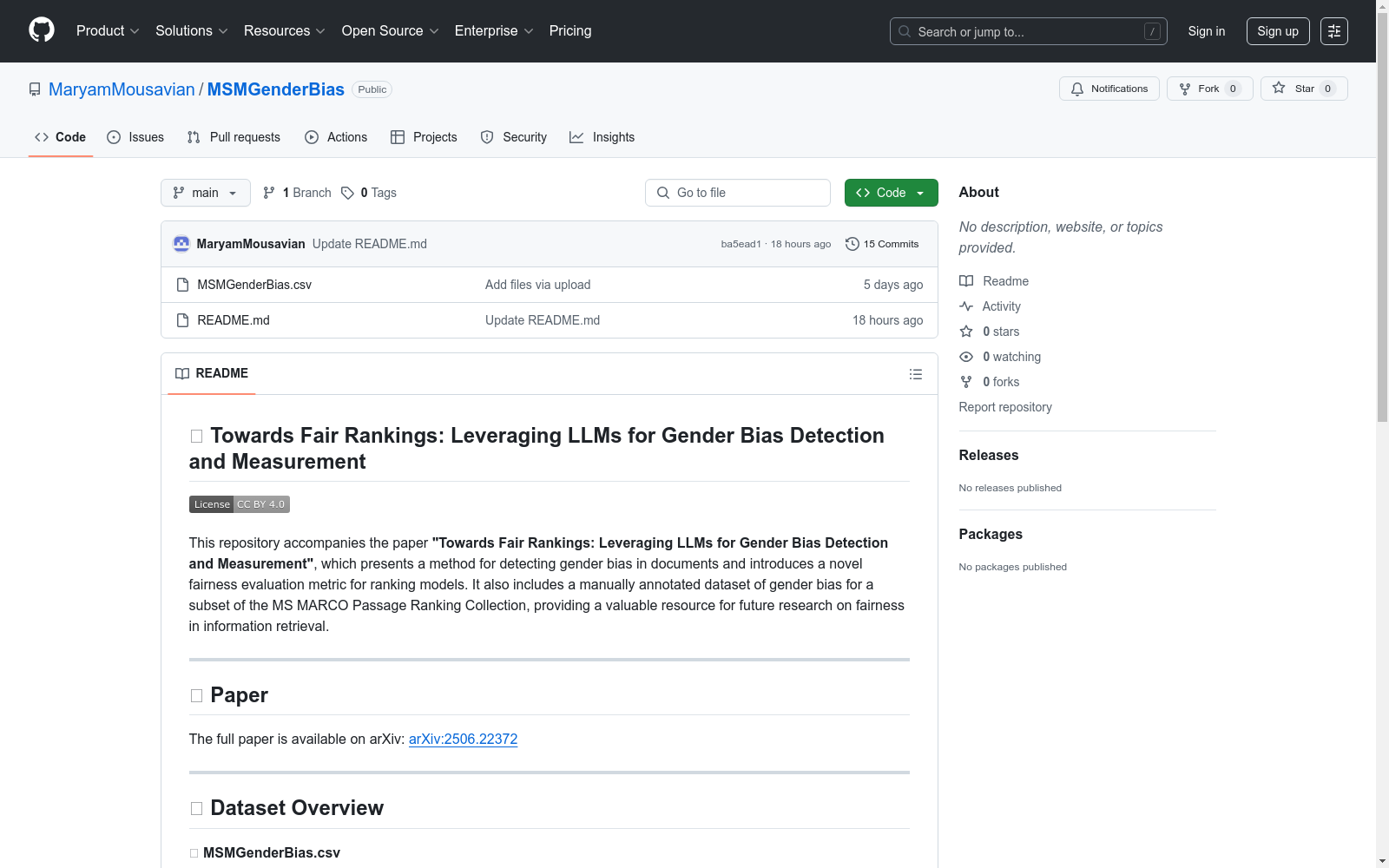Click the README.md Update README.md commit message
This screenshot has width=1389, height=868.
(x=543, y=320)
